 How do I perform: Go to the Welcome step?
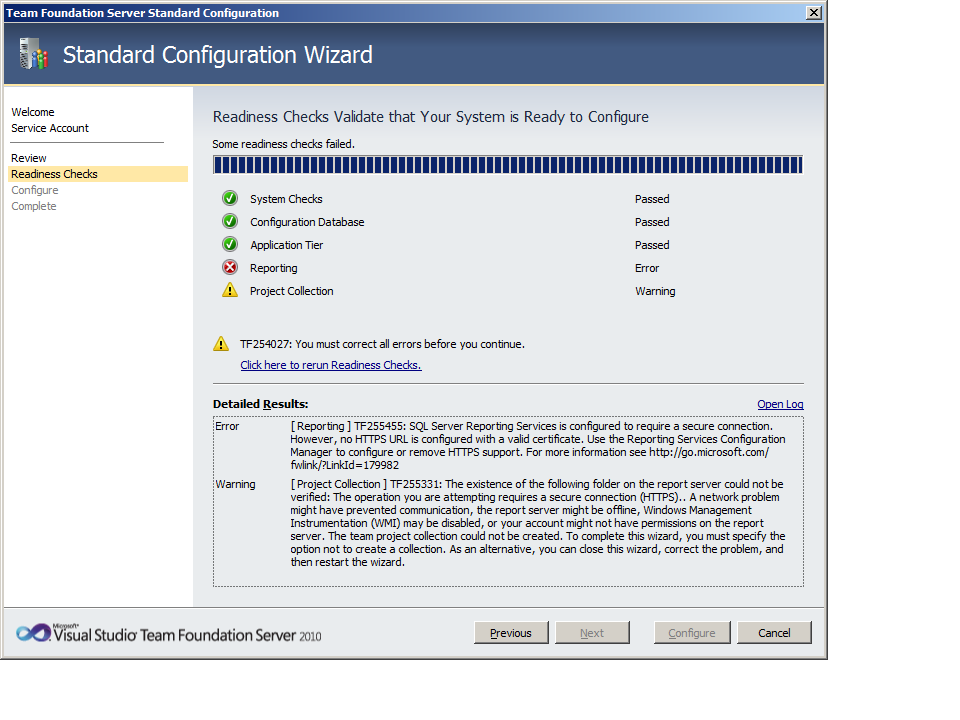[x=33, y=112]
